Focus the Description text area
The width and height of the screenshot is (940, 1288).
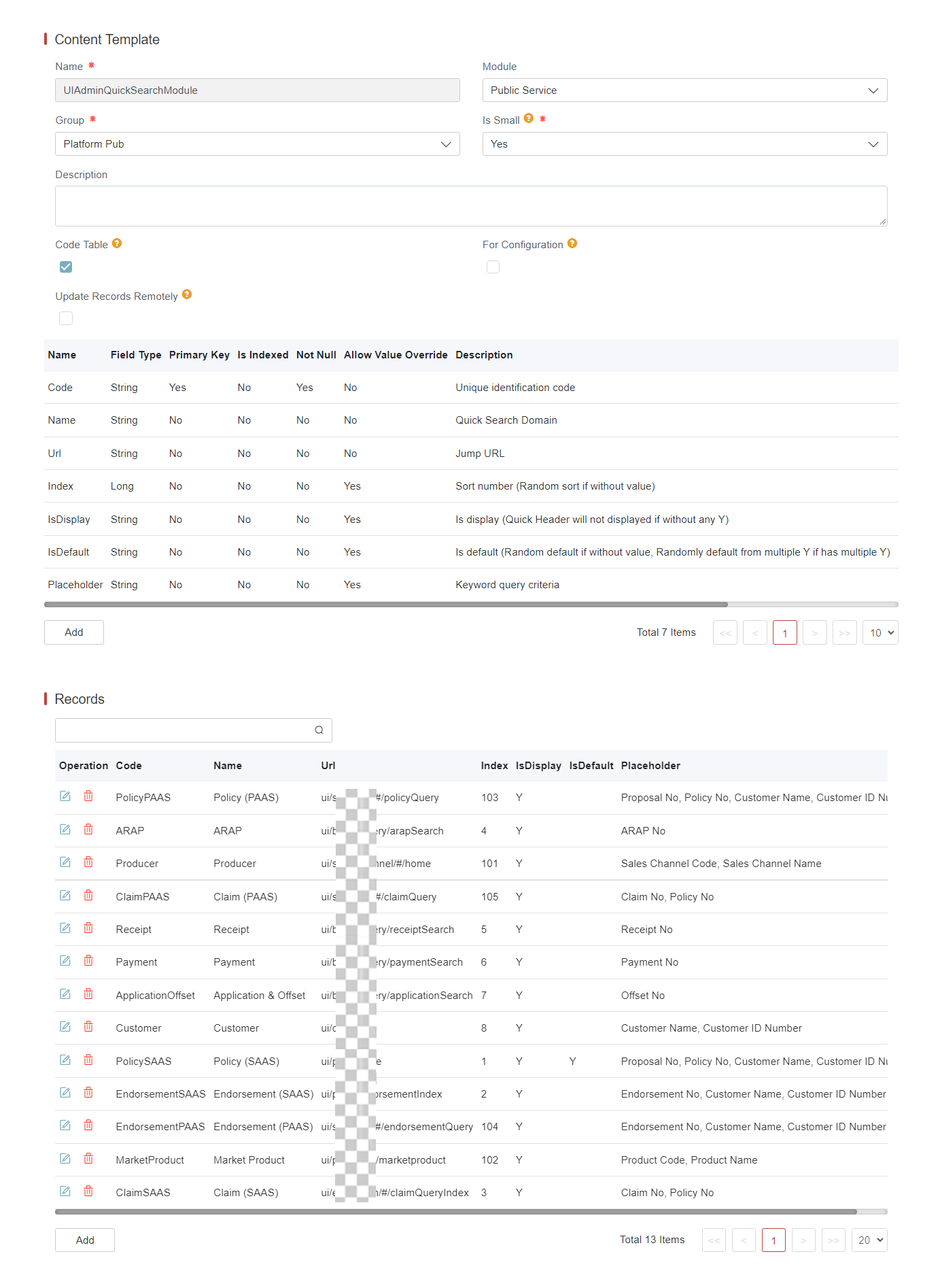coord(471,206)
